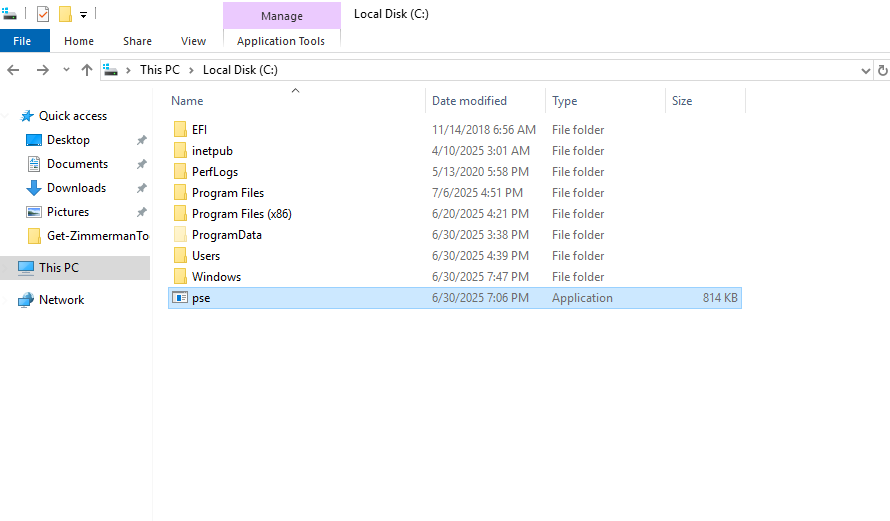The image size is (890, 521).
Task: Click the Properties icon in the title bar
Action: pyautogui.click(x=42, y=14)
